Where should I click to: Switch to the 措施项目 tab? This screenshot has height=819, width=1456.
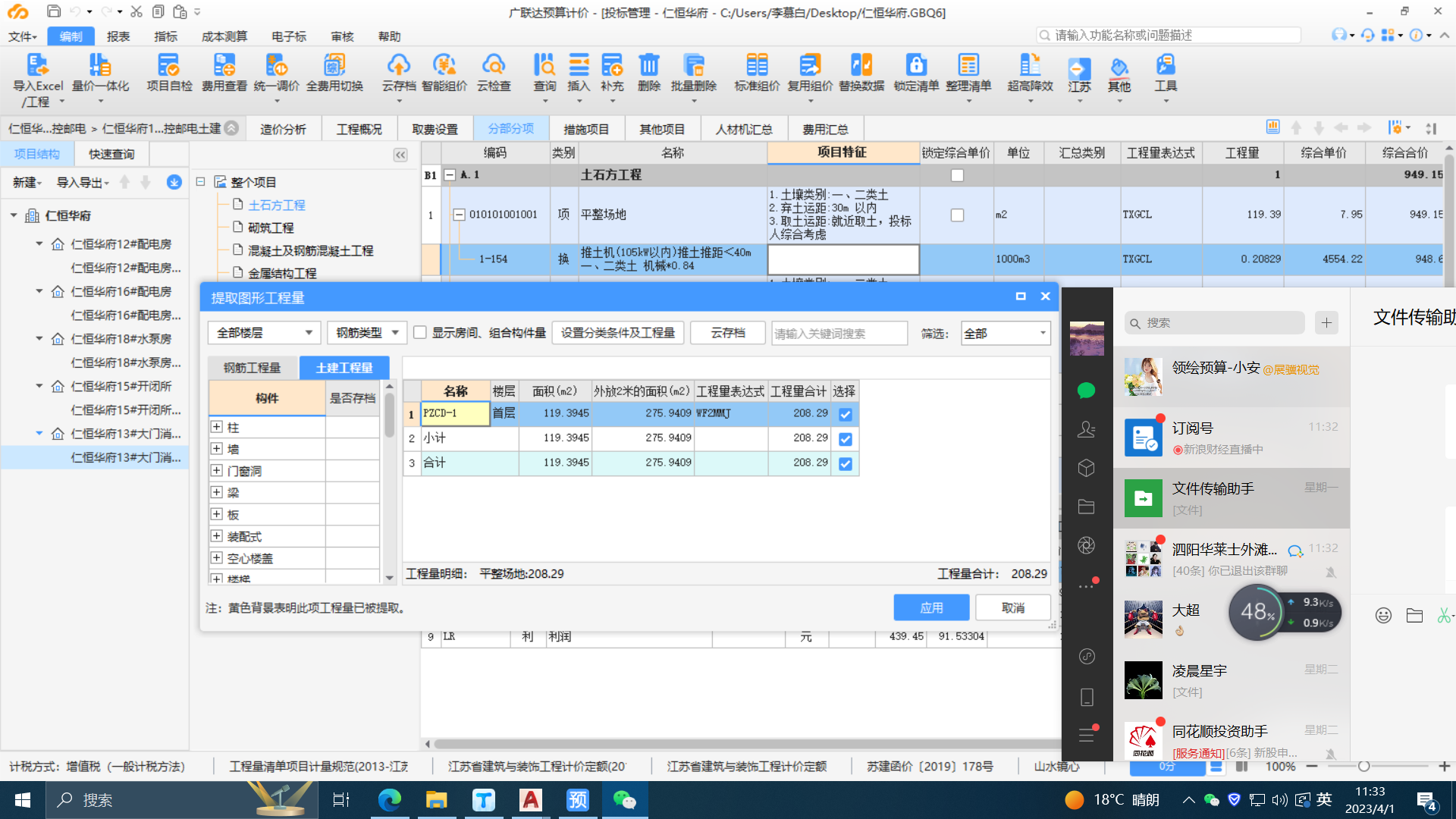pos(586,129)
